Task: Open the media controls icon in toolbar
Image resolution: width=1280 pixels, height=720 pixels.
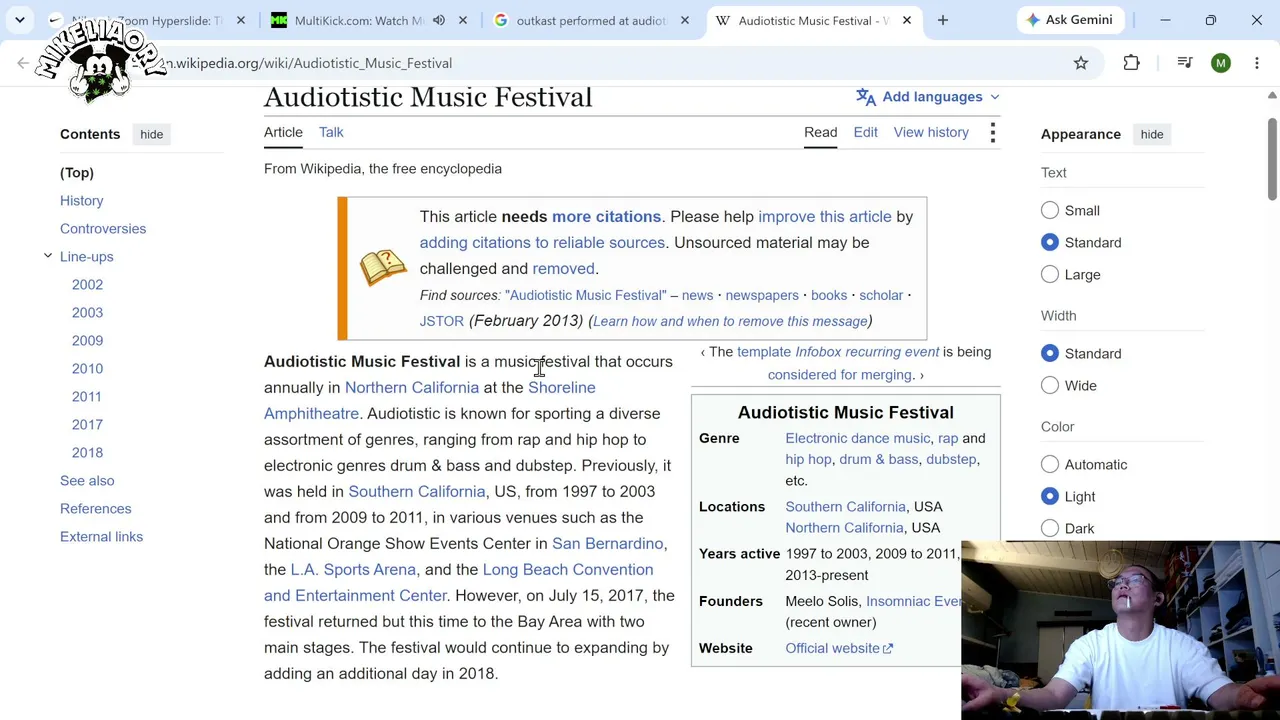Action: point(1185,63)
